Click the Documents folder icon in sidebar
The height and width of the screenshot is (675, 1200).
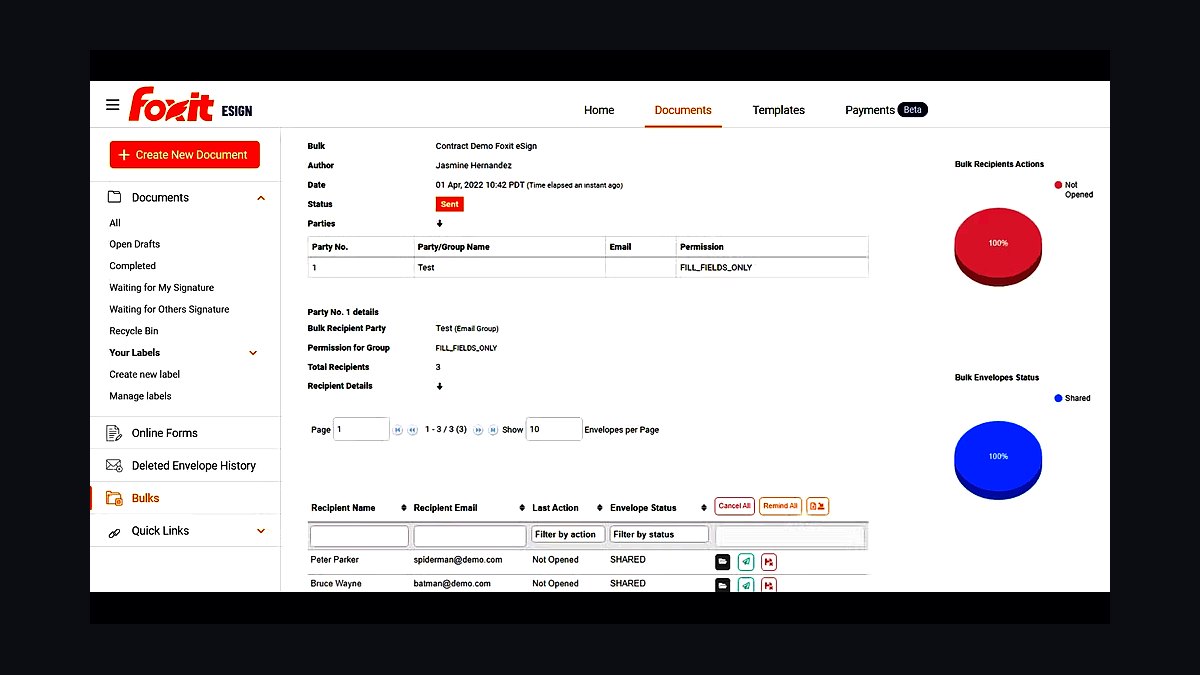115,197
